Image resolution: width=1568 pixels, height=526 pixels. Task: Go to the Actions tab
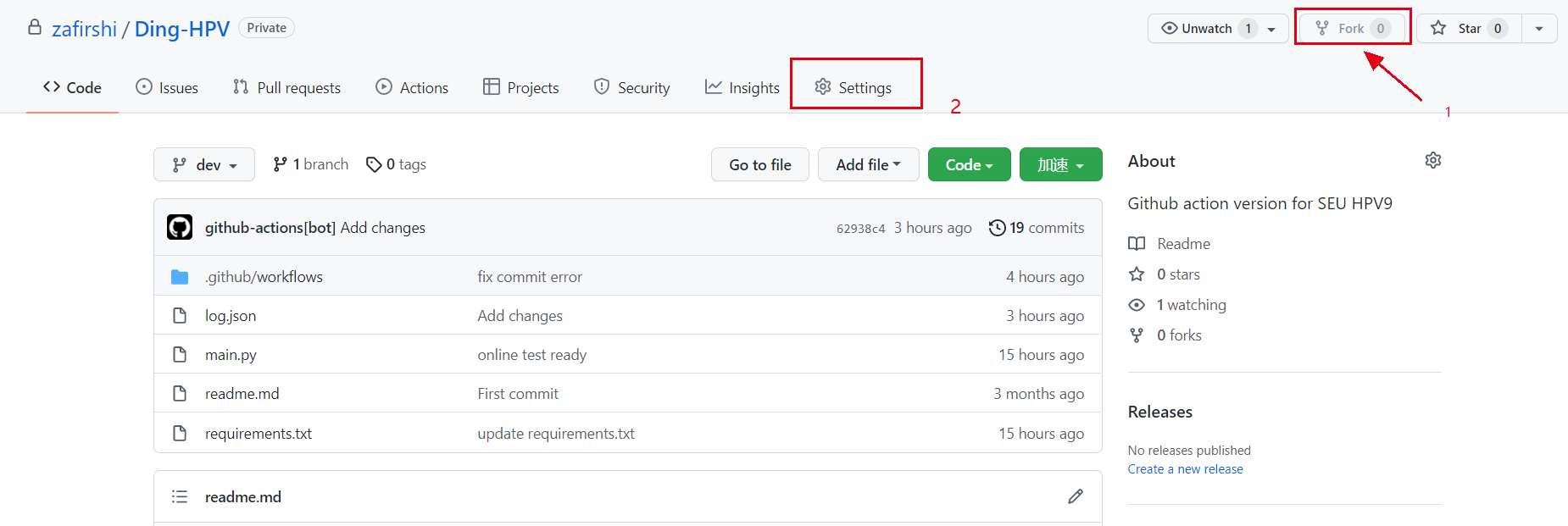412,87
